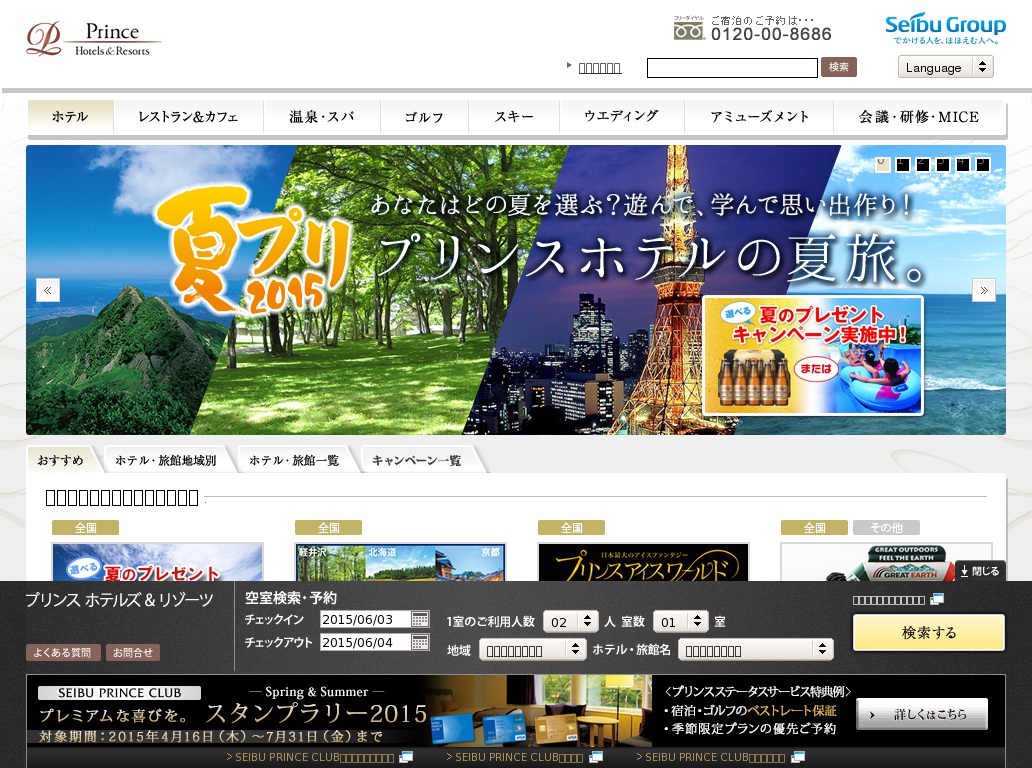The height and width of the screenshot is (768, 1032).
Task: Open the check-out calendar icon
Action: 420,642
